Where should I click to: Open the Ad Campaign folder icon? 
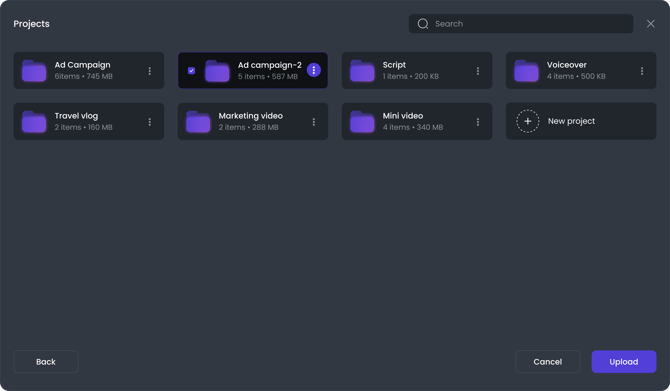pyautogui.click(x=34, y=71)
